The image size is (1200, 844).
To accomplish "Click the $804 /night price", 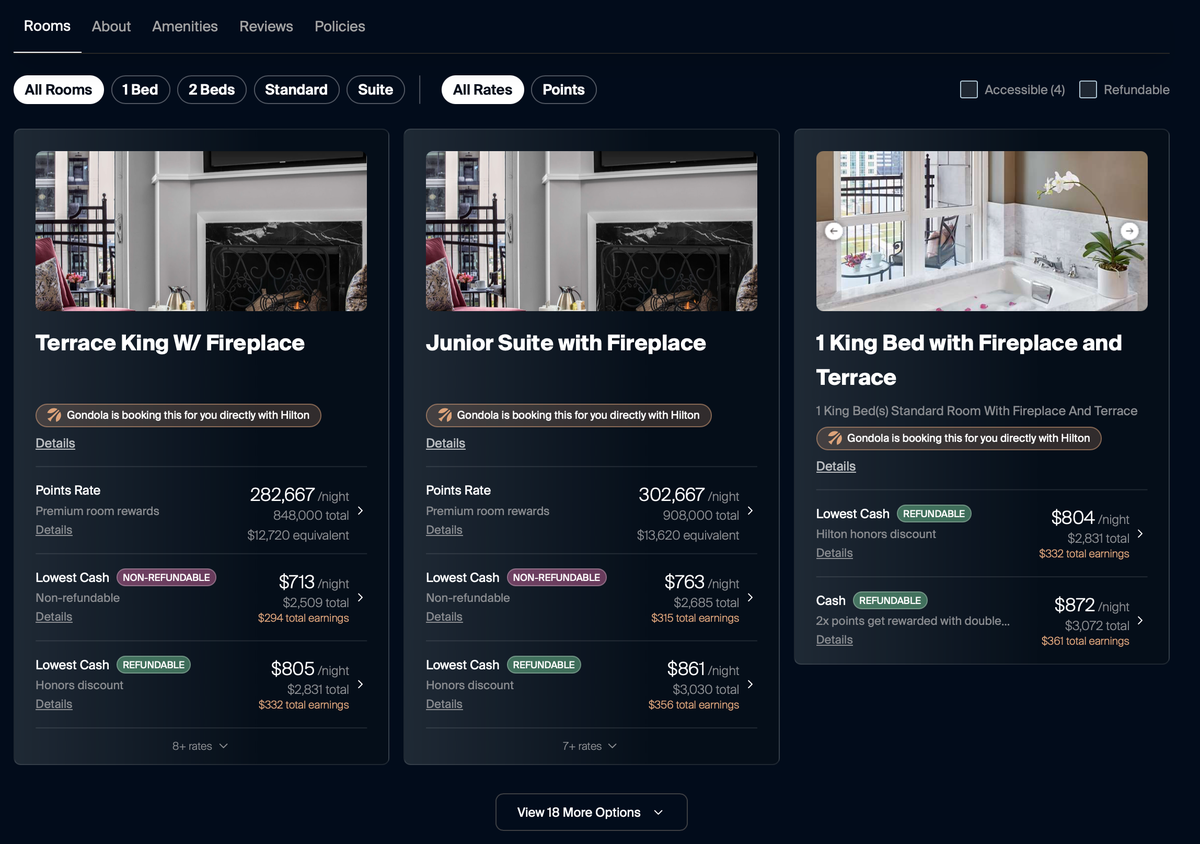I will click(1090, 518).
